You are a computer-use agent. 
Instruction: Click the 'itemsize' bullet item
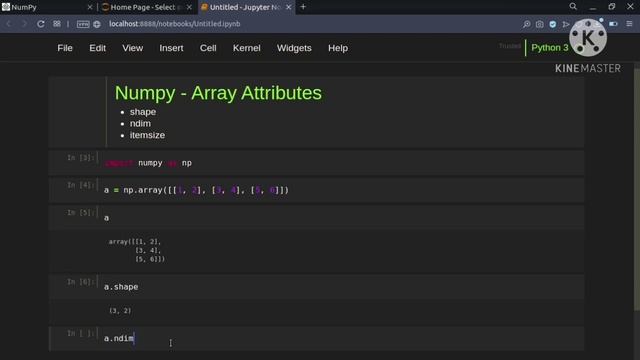(147, 135)
